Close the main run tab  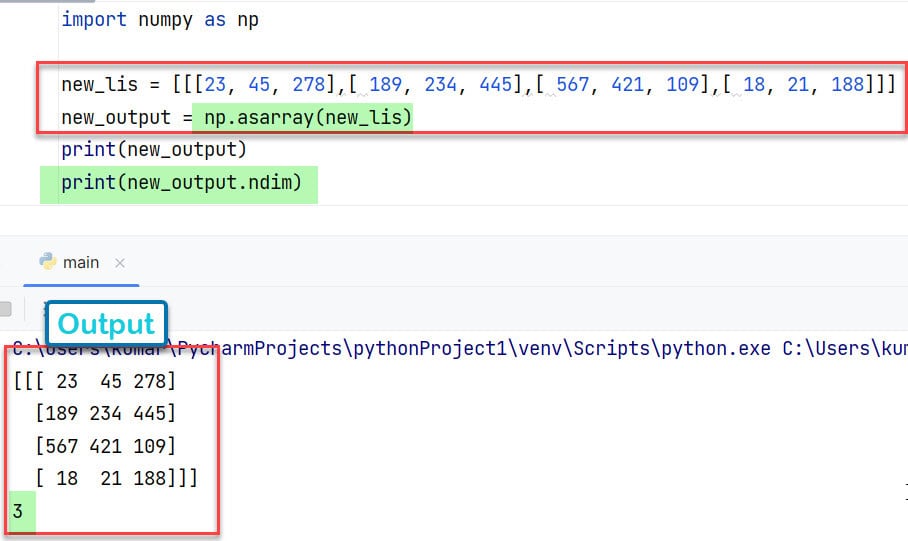pyautogui.click(x=120, y=263)
